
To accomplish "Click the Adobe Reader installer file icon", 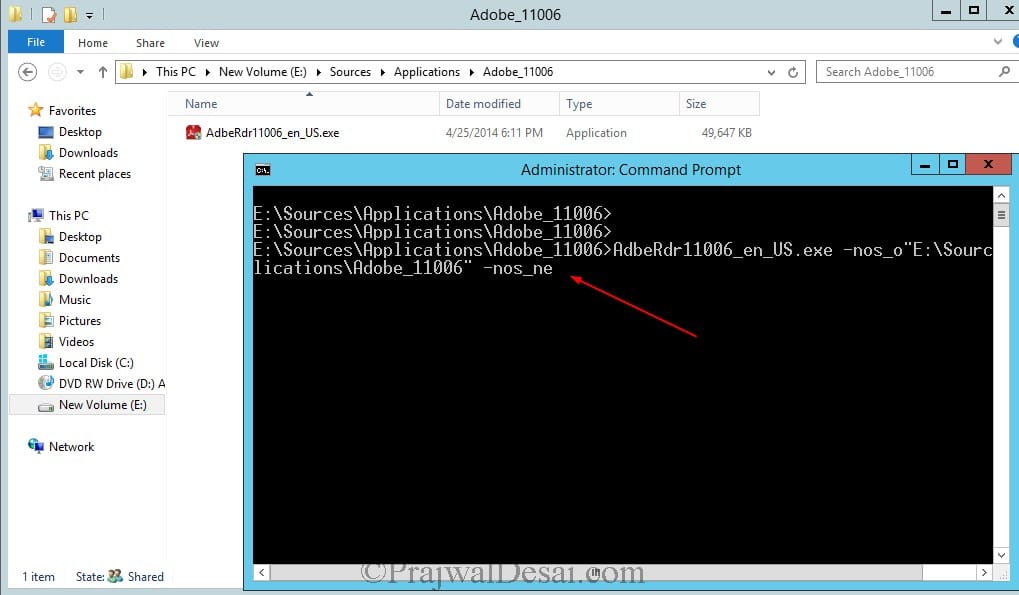I will (x=193, y=133).
